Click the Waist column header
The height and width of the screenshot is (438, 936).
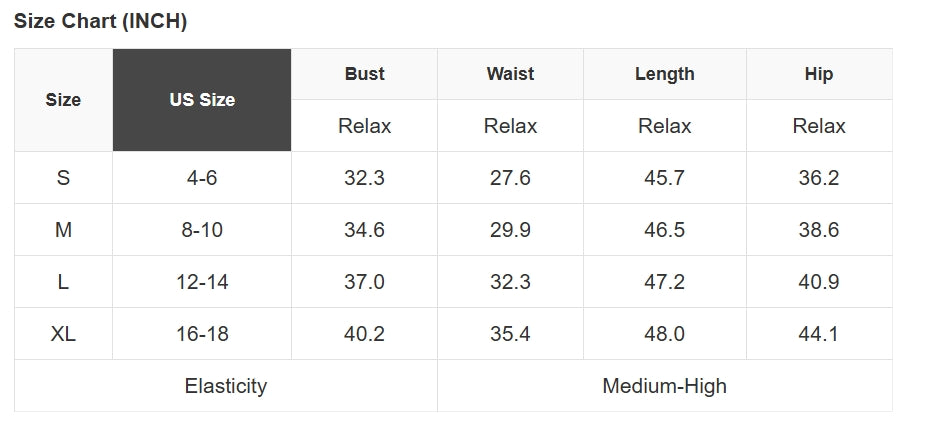(510, 74)
